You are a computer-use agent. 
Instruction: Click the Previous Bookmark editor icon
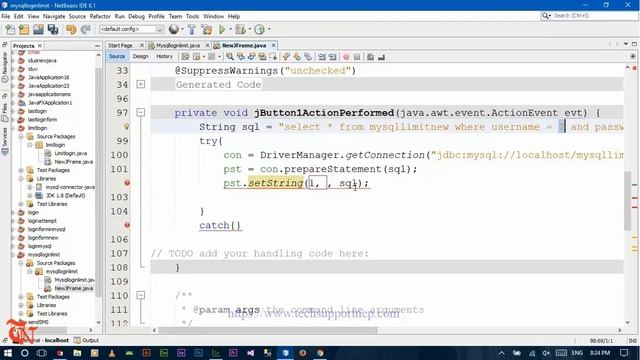tap(287, 57)
